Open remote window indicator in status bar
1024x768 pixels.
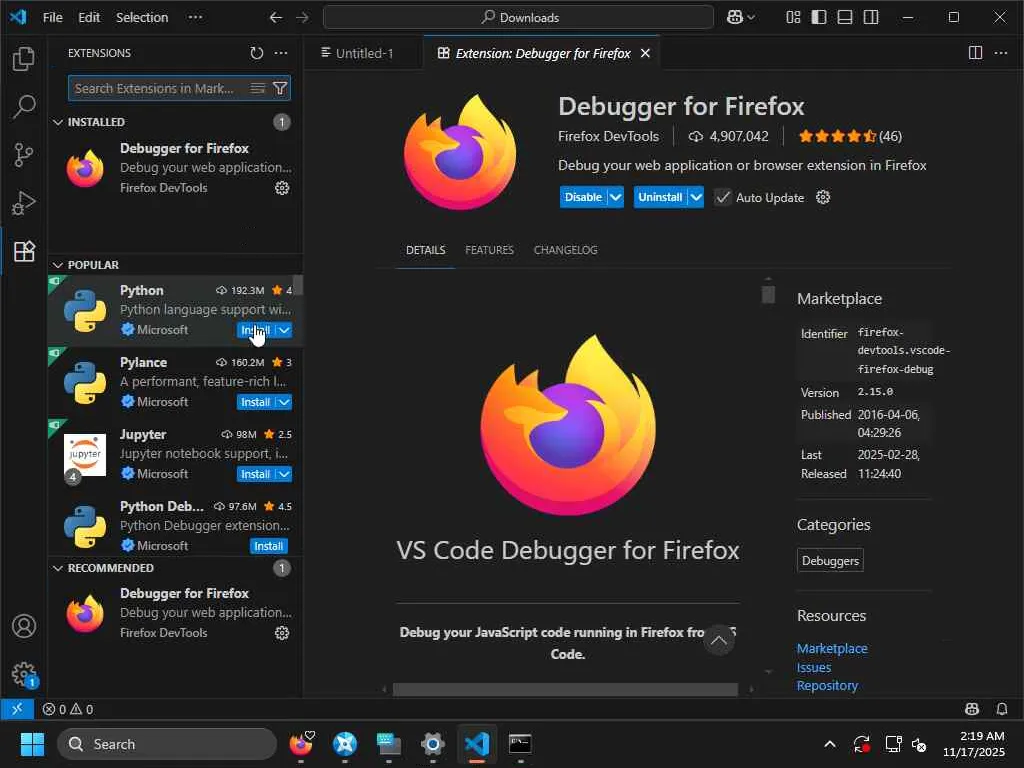17,709
